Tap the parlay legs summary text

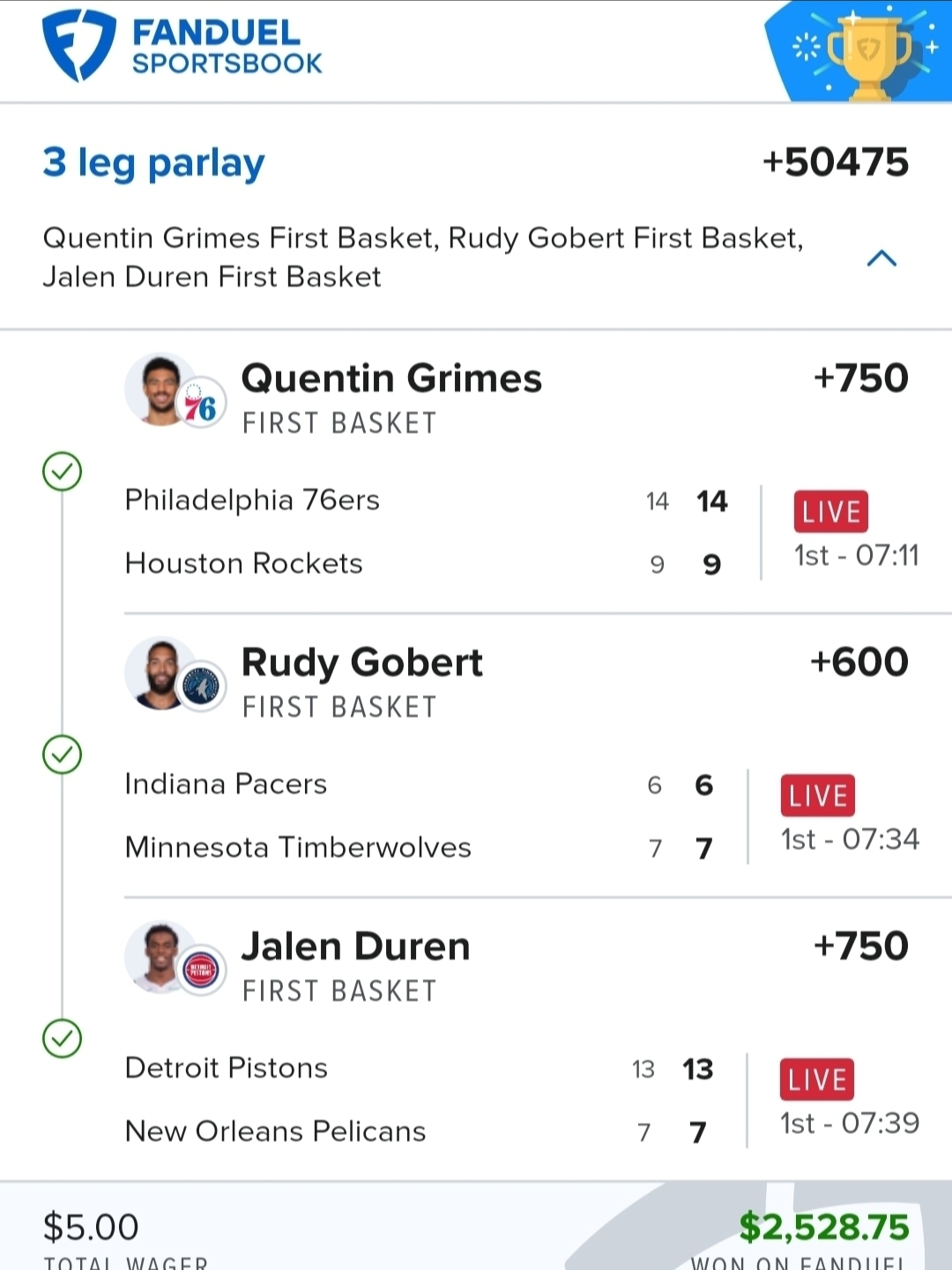(x=423, y=258)
